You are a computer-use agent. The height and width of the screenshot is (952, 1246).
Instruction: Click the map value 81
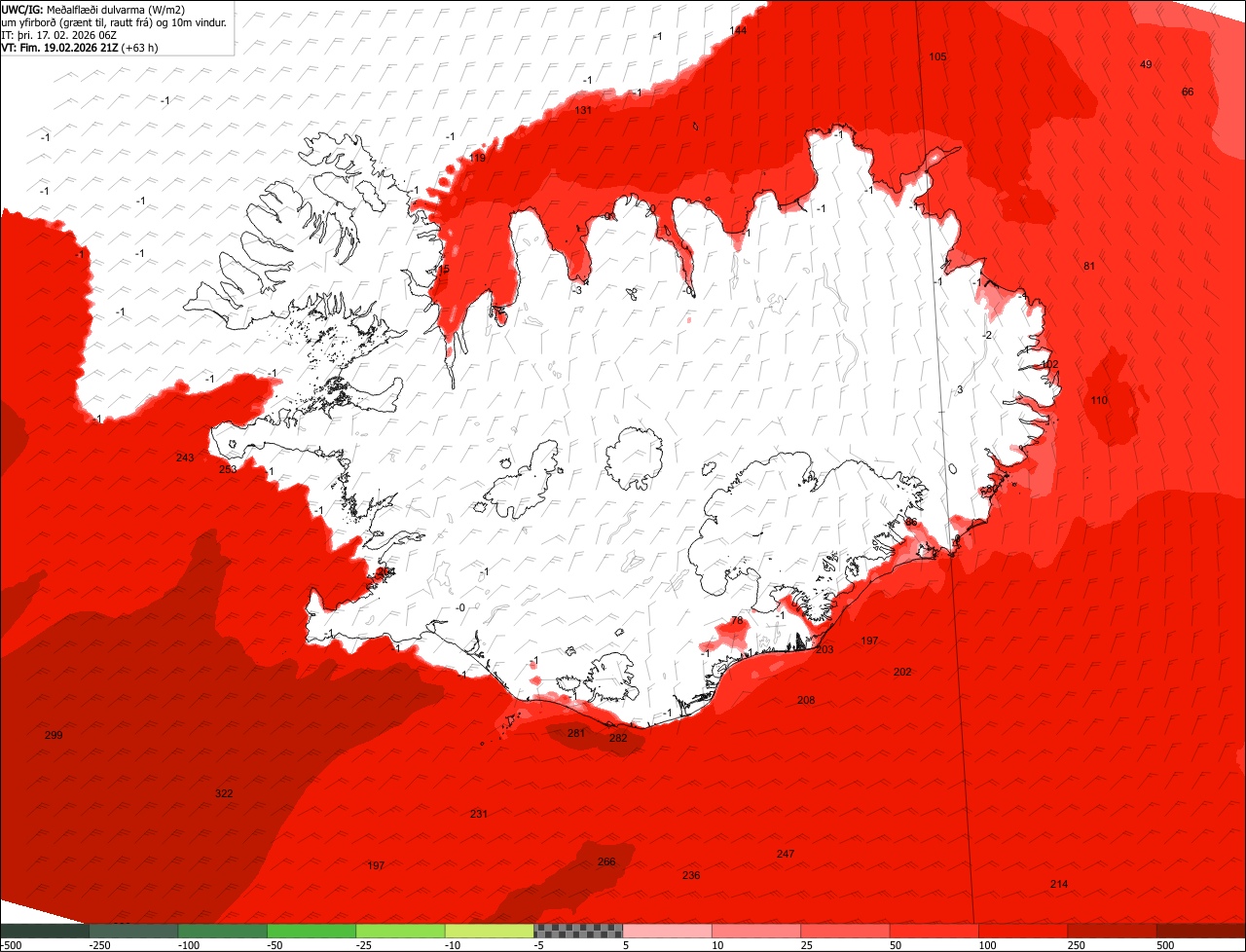point(1089,267)
